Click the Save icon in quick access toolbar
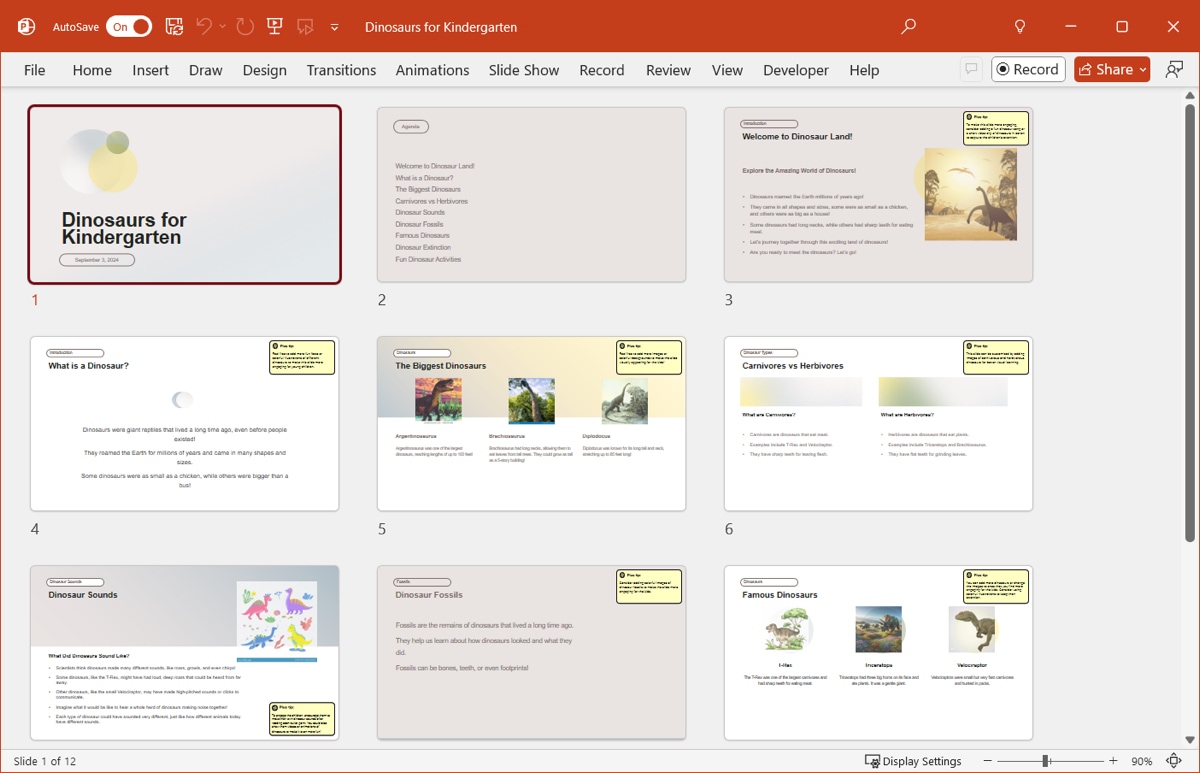This screenshot has width=1200, height=773. coord(174,27)
